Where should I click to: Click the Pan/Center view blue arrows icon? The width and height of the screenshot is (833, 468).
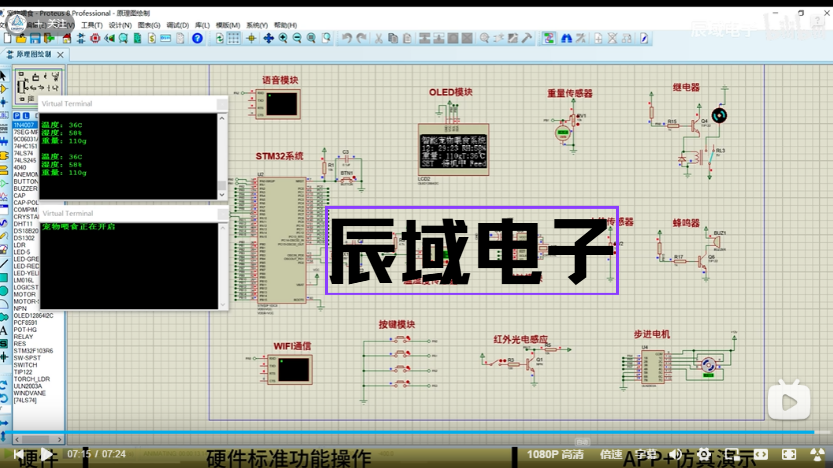(x=268, y=38)
